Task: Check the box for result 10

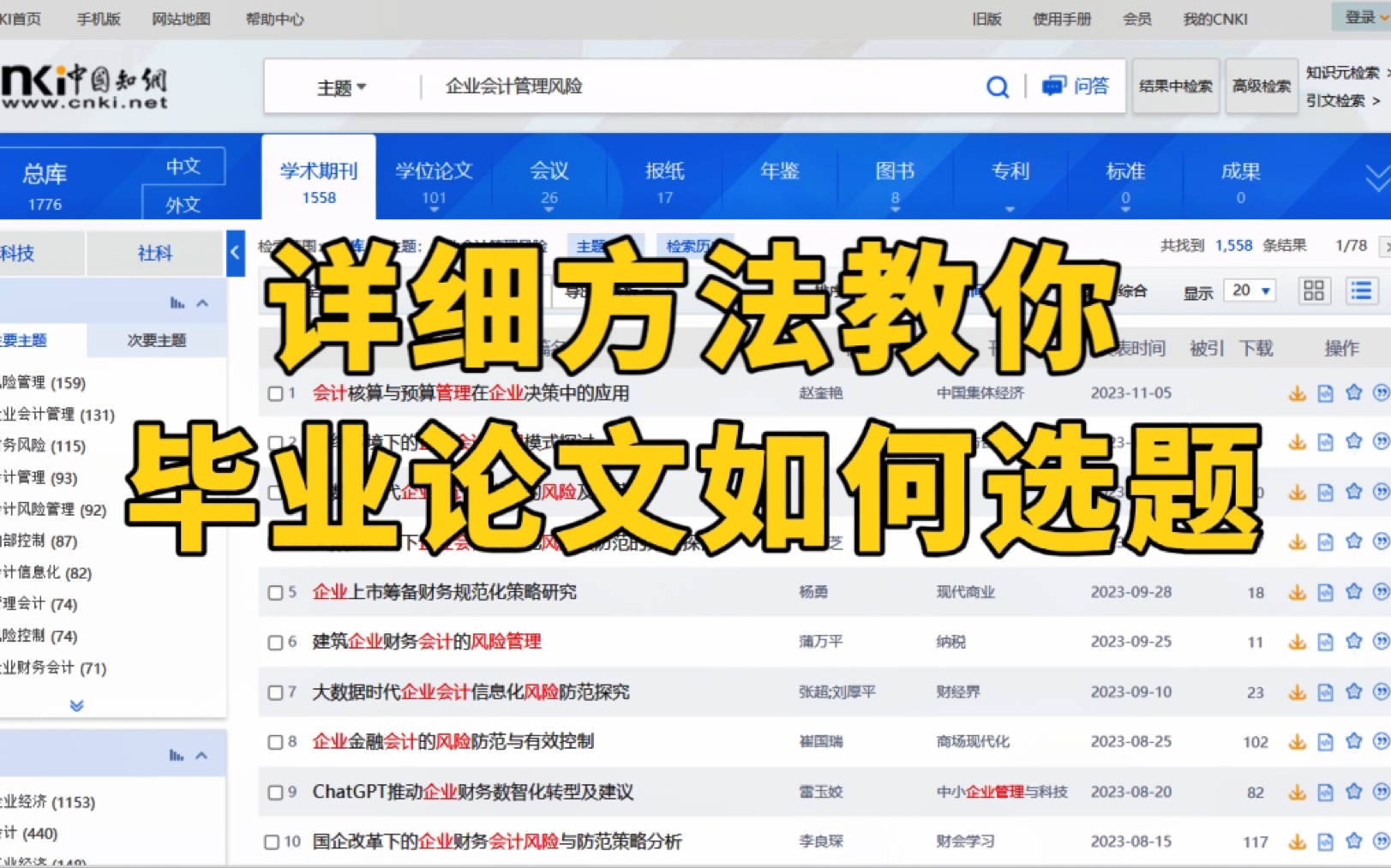Action: 272,841
